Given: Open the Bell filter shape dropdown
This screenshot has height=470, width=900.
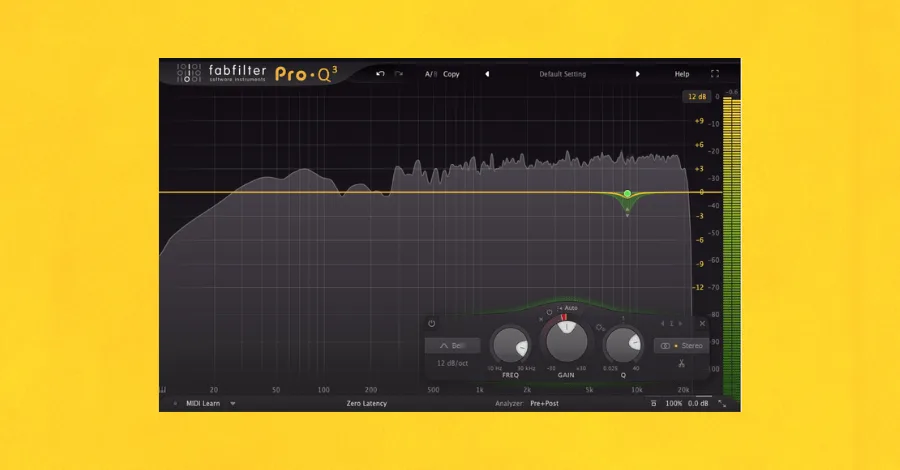Looking at the screenshot, I should [x=452, y=345].
